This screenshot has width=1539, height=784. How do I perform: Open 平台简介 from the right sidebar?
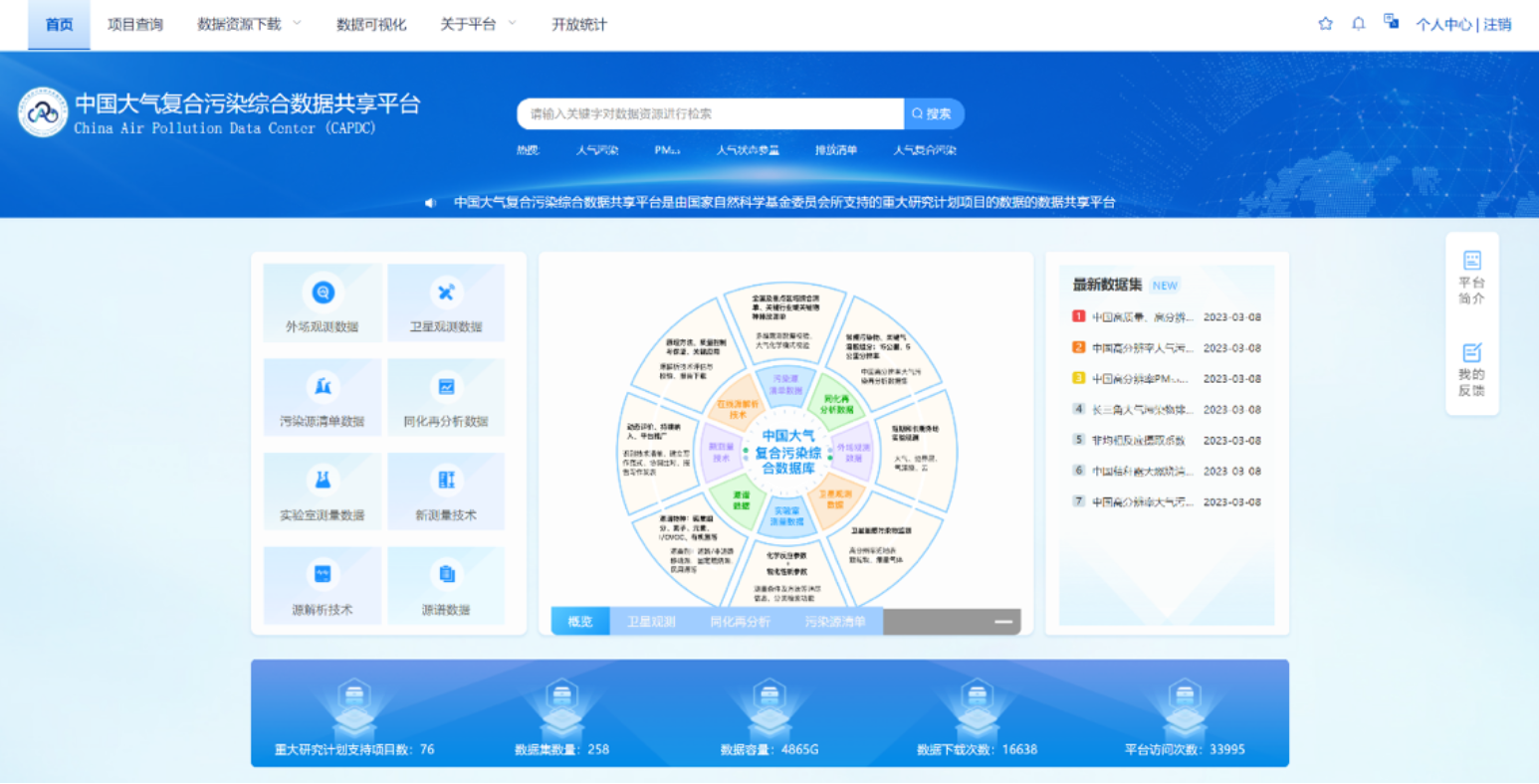click(x=1471, y=276)
